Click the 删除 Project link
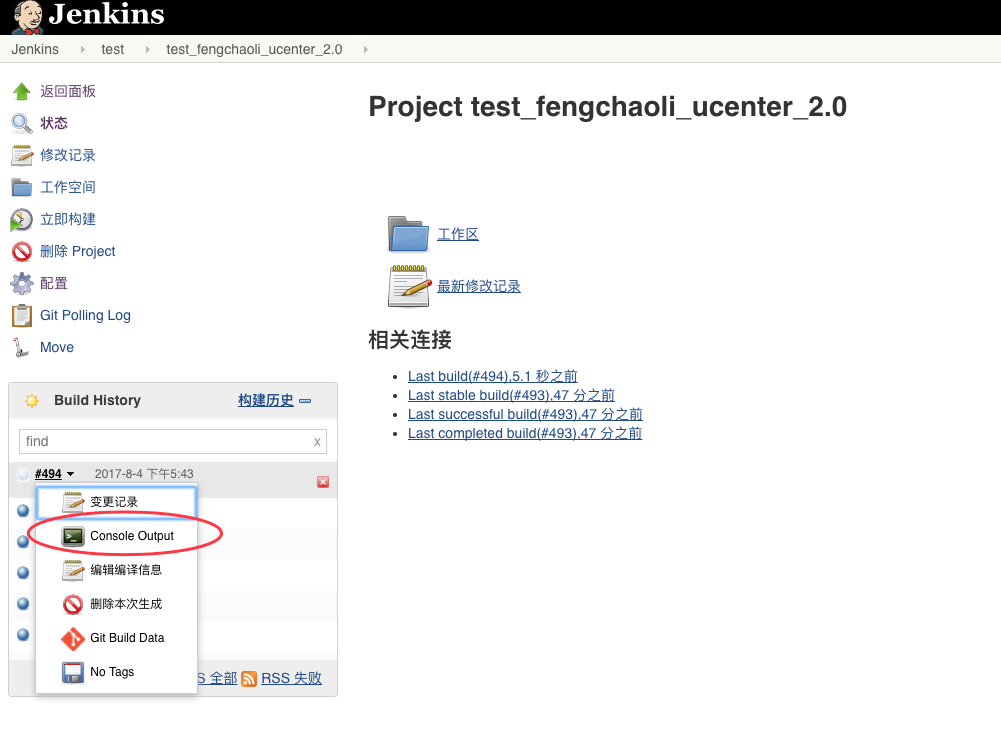This screenshot has height=741, width=1001. pyautogui.click(x=77, y=251)
